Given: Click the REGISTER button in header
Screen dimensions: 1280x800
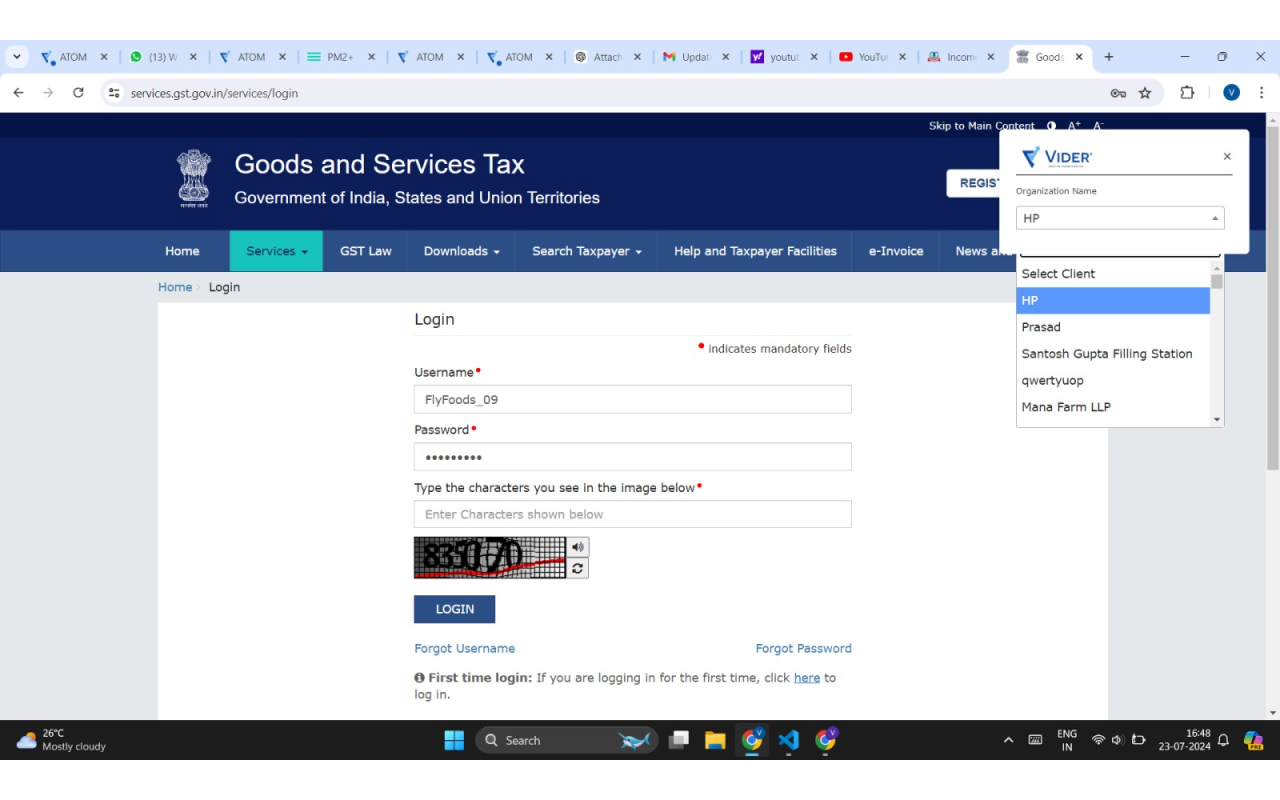Looking at the screenshot, I should [x=973, y=183].
